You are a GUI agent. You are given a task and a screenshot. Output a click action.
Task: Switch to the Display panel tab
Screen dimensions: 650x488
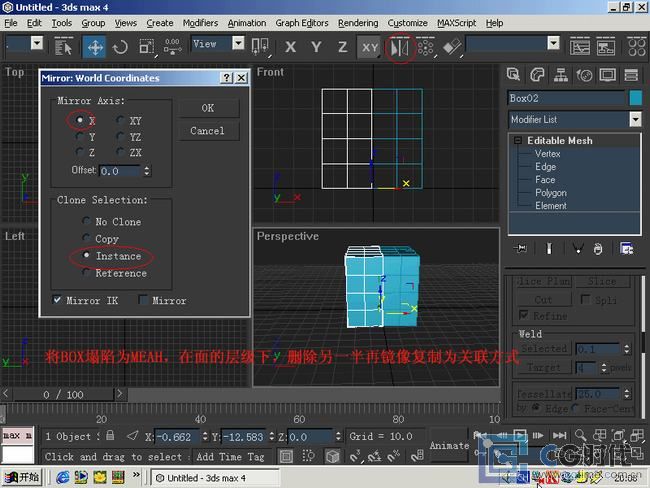pyautogui.click(x=607, y=75)
